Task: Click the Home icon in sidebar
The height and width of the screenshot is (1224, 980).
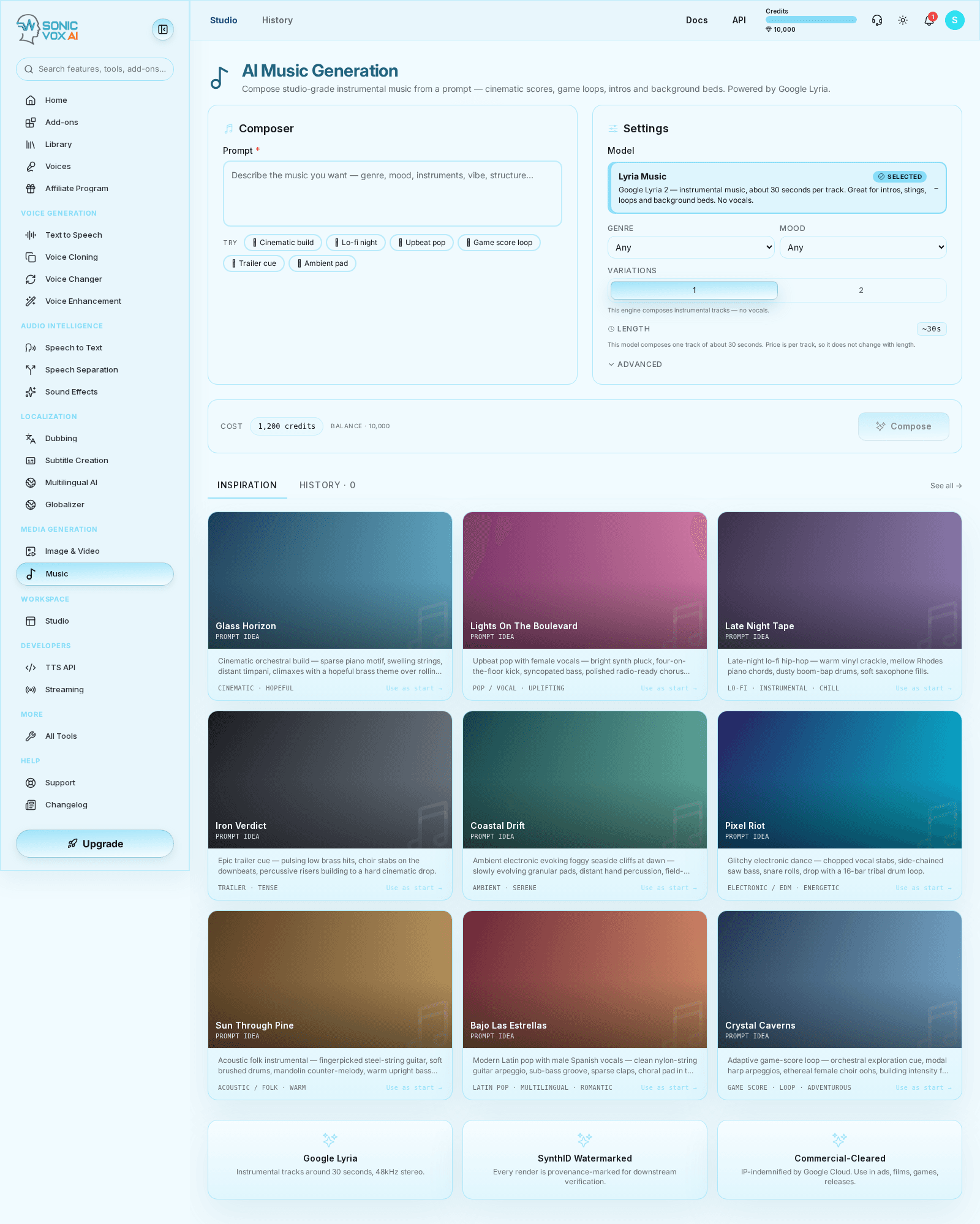Action: tap(31, 100)
